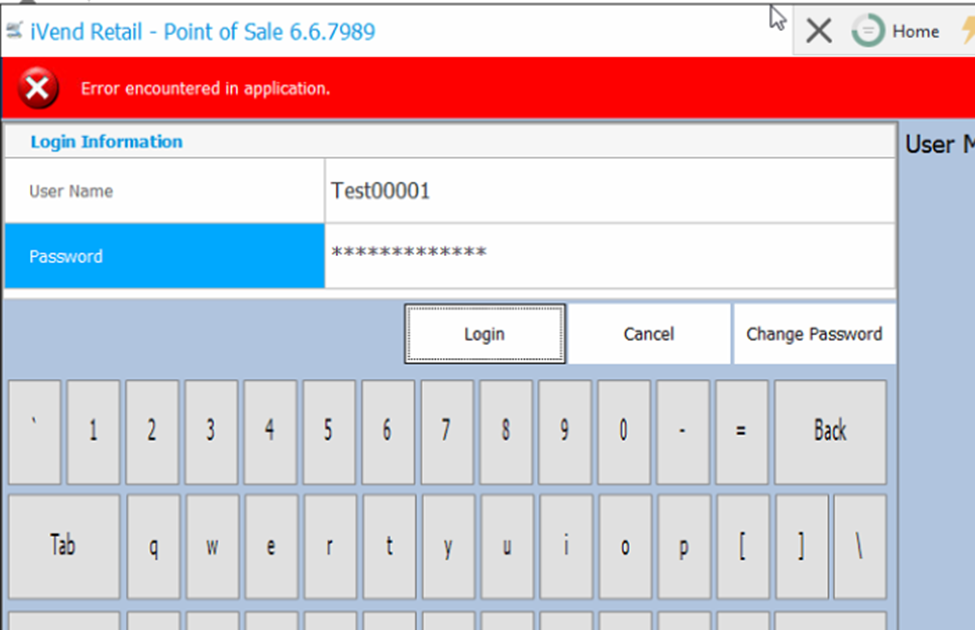
Task: Tap the backslash key on on-screen keyboard
Action: coord(860,547)
